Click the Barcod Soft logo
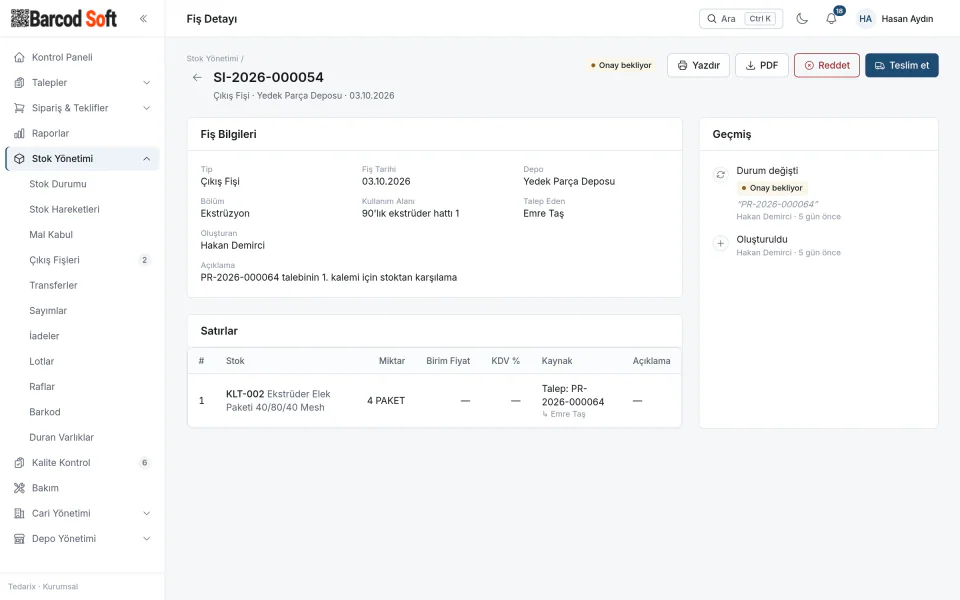 tap(64, 18)
